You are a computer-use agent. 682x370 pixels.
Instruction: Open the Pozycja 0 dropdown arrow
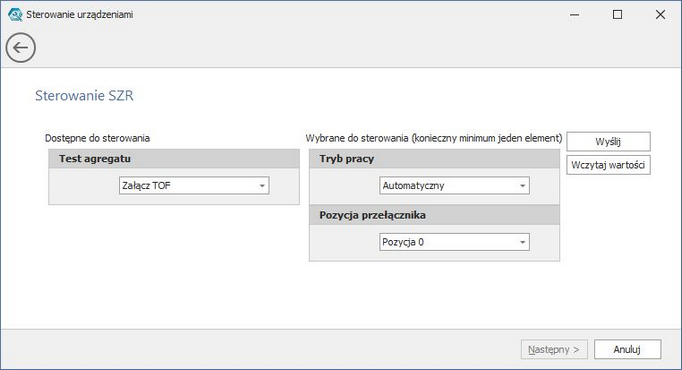click(x=522, y=242)
